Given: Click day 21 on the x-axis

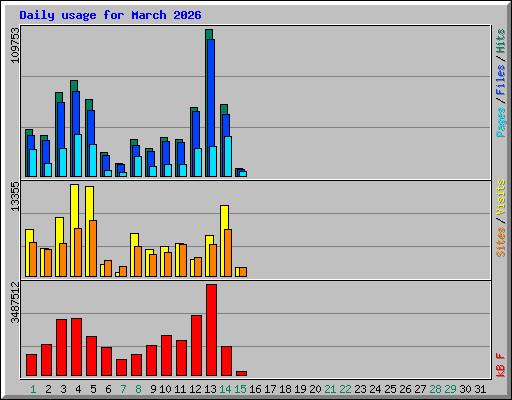Looking at the screenshot, I should coord(330,389).
